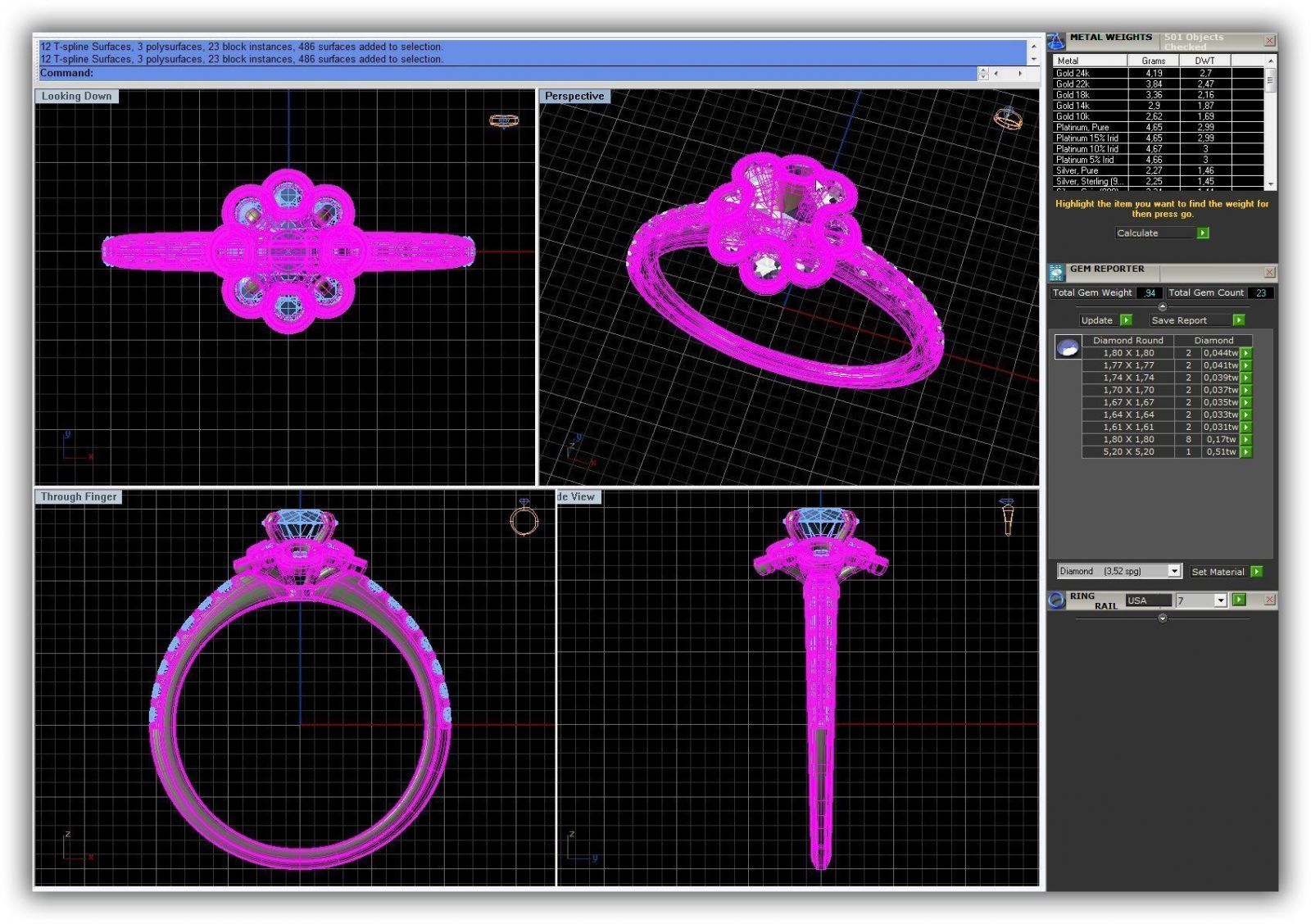The image size is (1311, 924).
Task: Click the round diamond gem thumbnail
Action: click(1067, 348)
